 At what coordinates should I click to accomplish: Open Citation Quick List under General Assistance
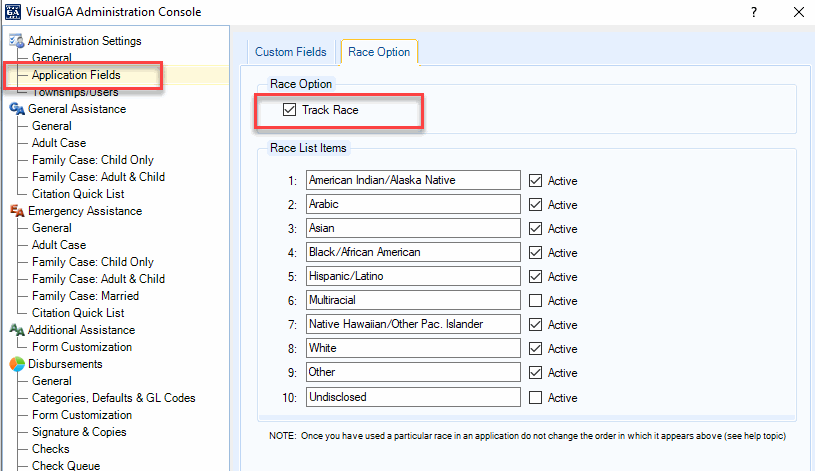78,194
